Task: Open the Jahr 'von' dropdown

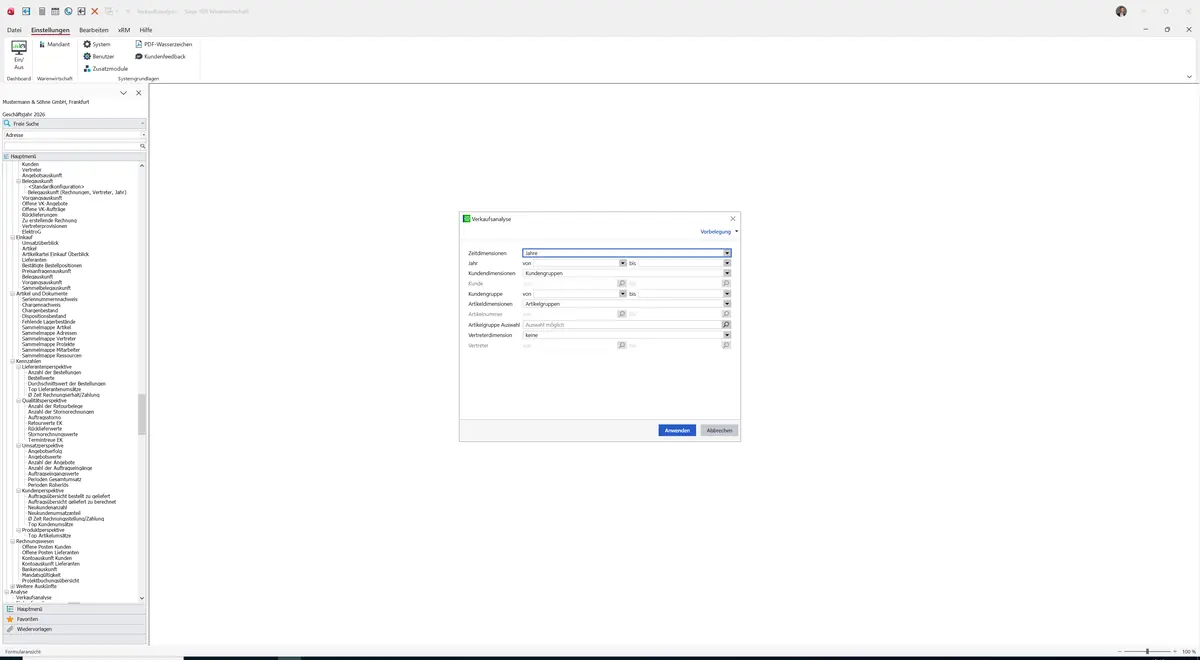Action: coord(622,263)
